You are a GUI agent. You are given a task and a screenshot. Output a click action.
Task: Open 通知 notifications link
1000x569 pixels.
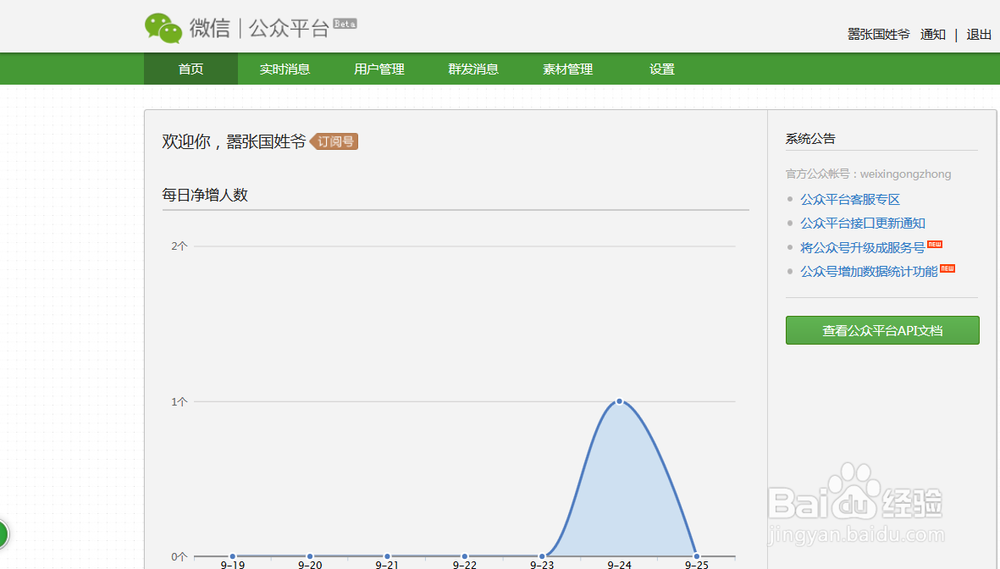coord(932,34)
